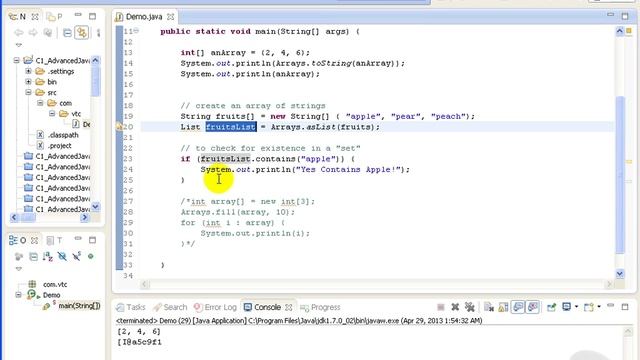Image resolution: width=640 pixels, height=360 pixels.
Task: Click Navigator horizontal scroll left arrow
Action: tap(14, 218)
